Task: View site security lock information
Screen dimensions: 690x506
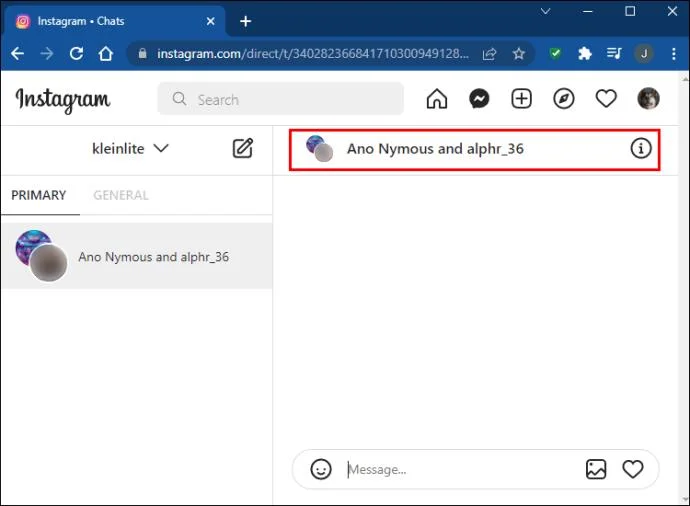Action: pyautogui.click(x=142, y=54)
